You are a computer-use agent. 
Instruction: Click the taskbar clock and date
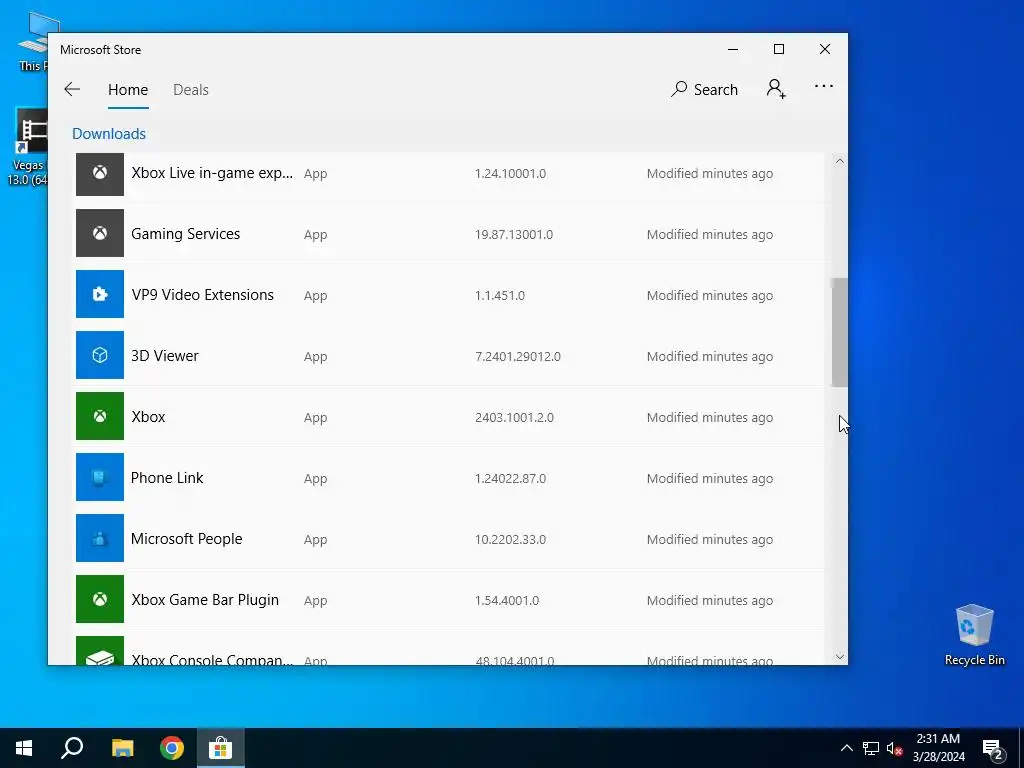point(938,748)
